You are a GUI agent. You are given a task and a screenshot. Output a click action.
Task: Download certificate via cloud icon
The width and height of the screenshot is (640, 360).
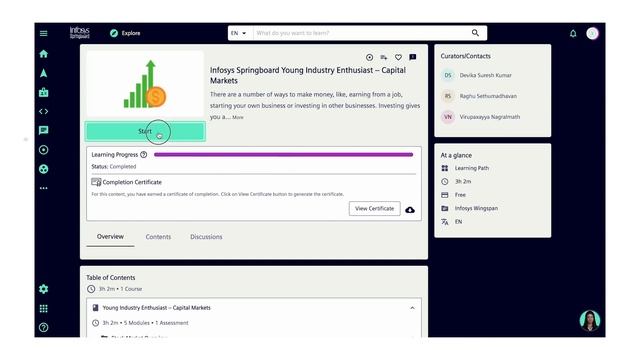[410, 210]
